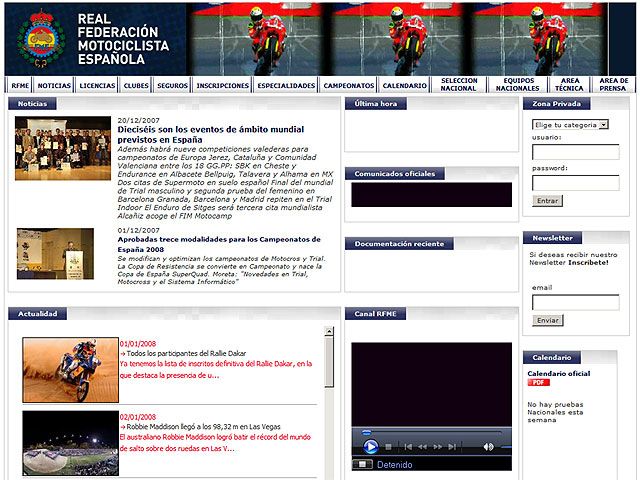The height and width of the screenshot is (480, 640).
Task: Open Todos los participantes del Rallie Dakar
Action: click(186, 353)
